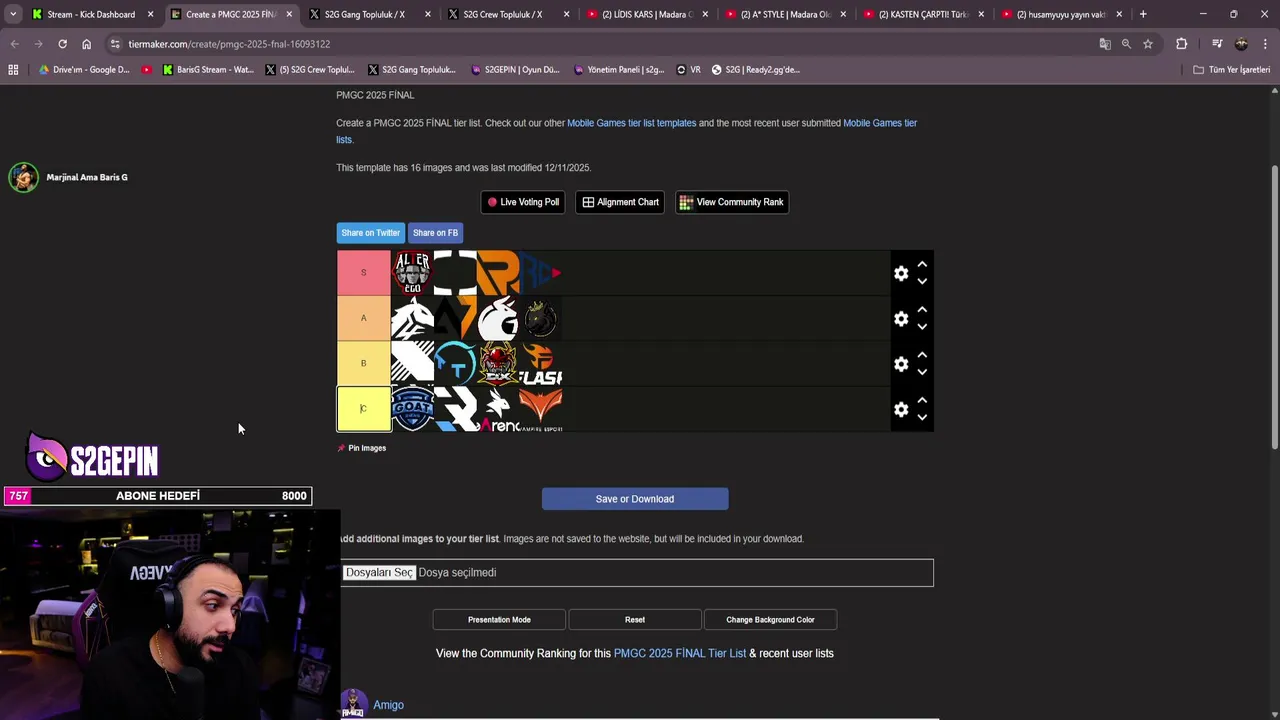
Task: Move B tier row down with arrow
Action: [x=922, y=371]
